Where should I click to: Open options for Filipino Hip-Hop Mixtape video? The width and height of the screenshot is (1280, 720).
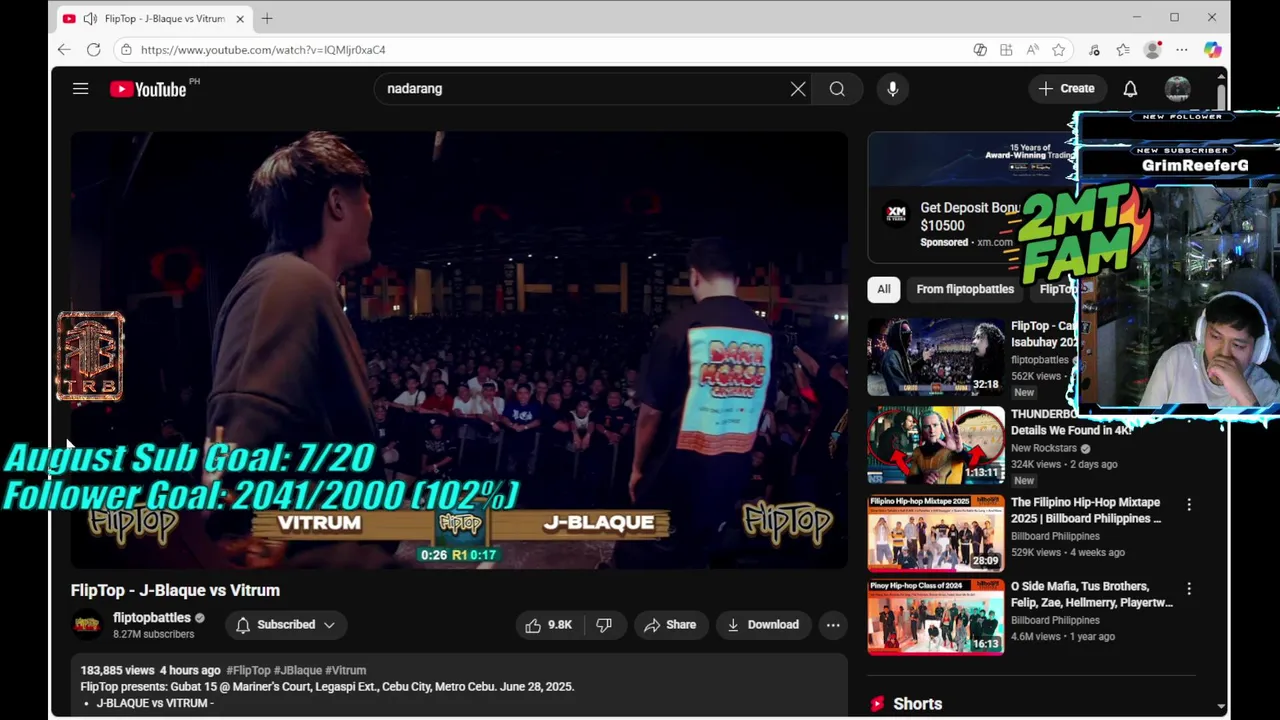[1189, 505]
